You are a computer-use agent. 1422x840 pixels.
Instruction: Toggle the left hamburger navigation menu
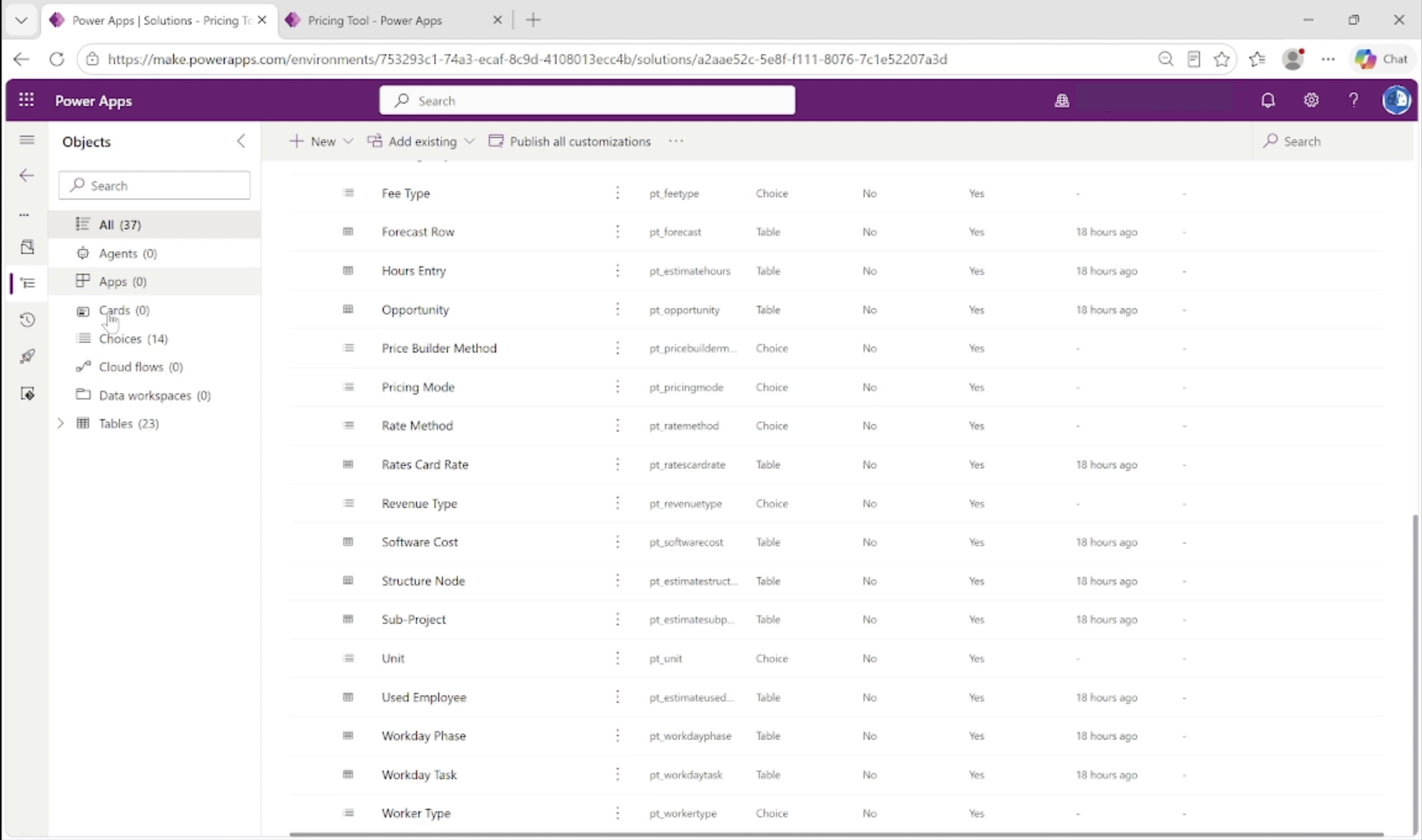27,141
